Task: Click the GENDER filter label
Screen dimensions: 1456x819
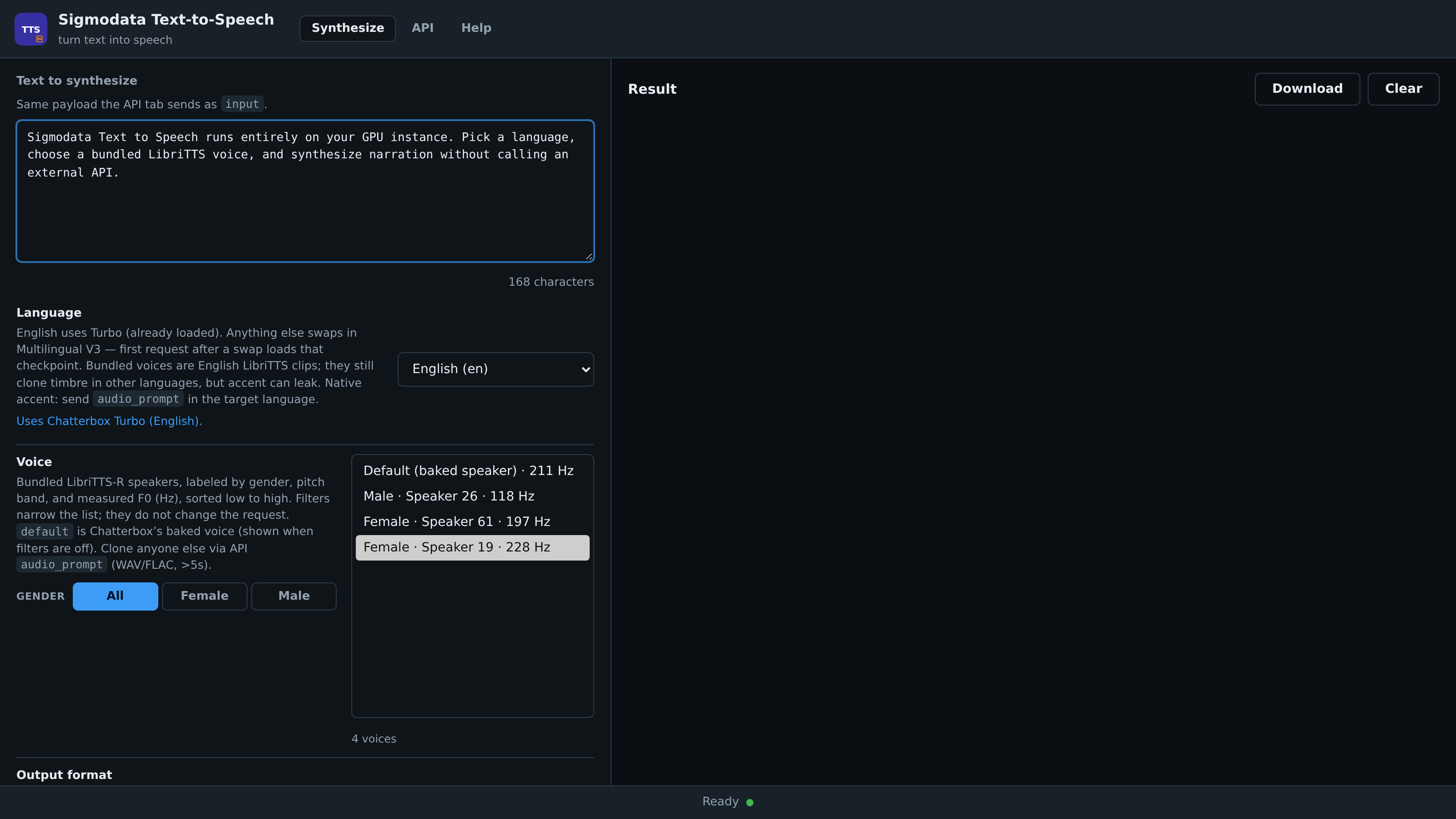Action: [40, 597]
